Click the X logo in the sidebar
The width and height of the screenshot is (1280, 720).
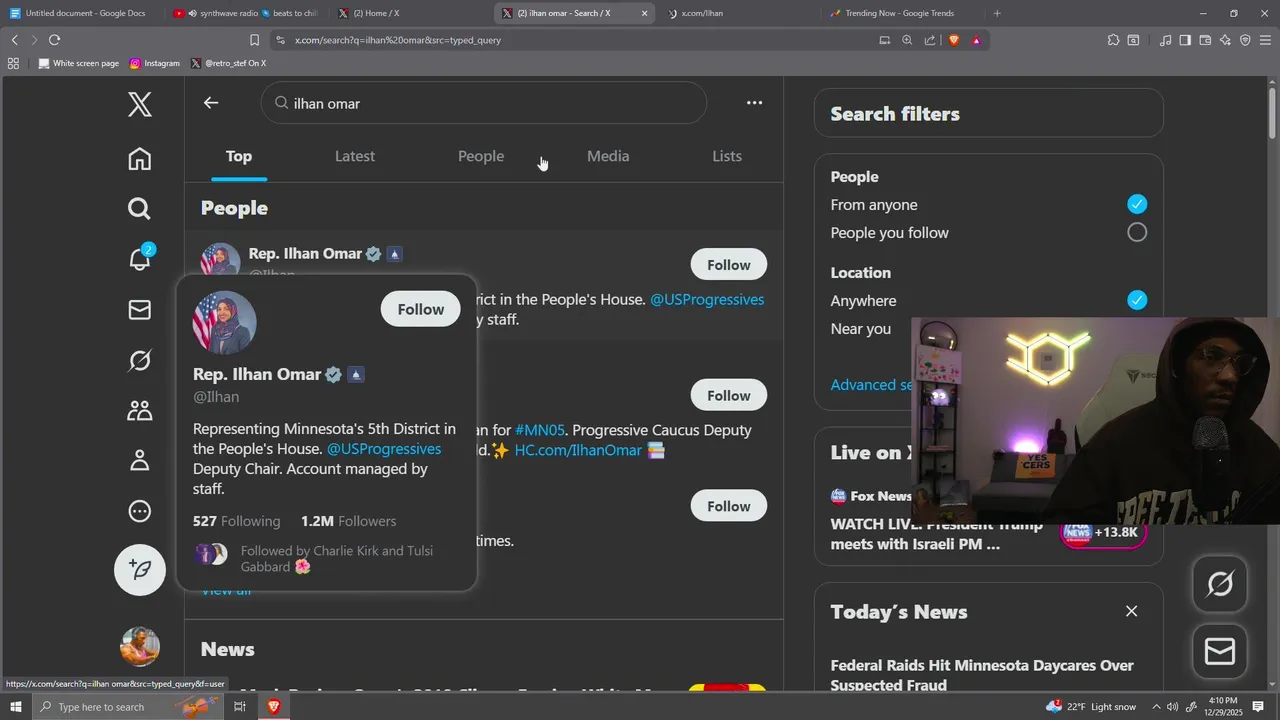tap(140, 104)
